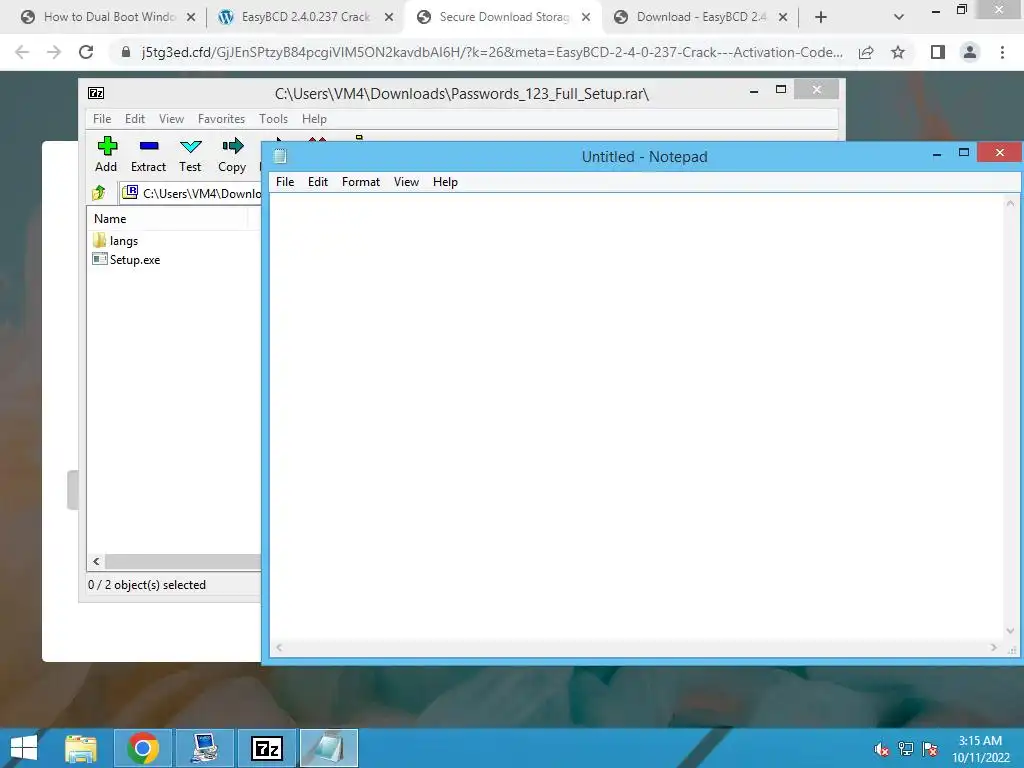This screenshot has width=1024, height=768.
Task: Open 7-Zip Edit menu
Action: point(135,119)
